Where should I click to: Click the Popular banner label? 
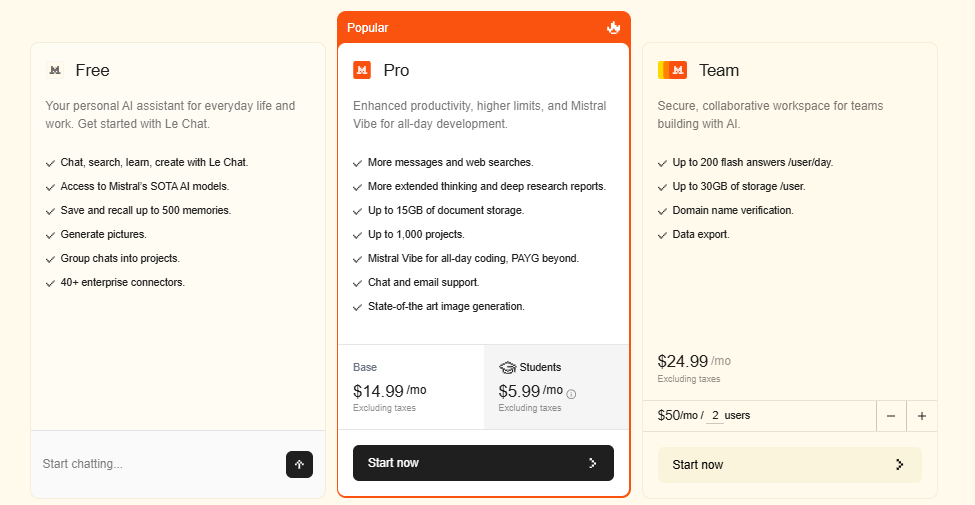(x=367, y=27)
